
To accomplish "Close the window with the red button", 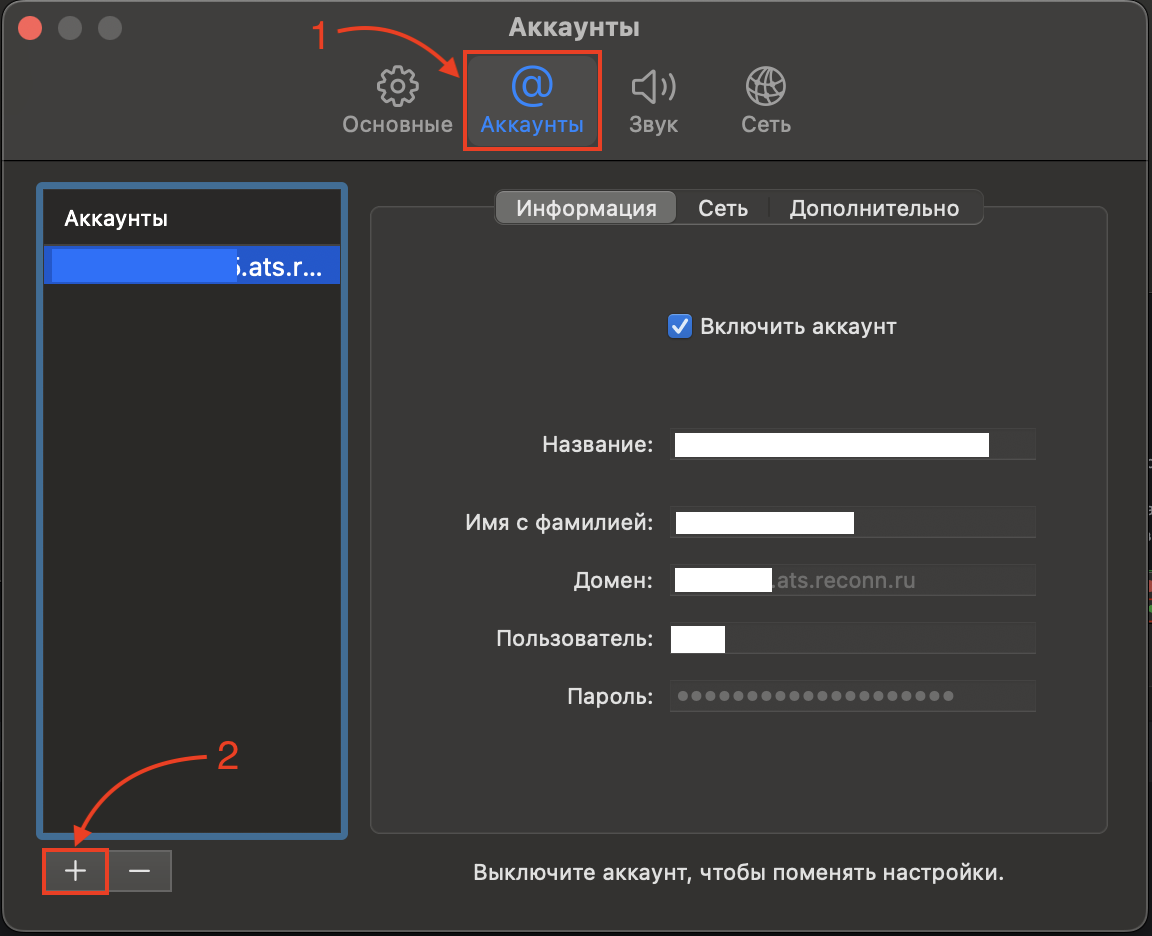I will (31, 28).
